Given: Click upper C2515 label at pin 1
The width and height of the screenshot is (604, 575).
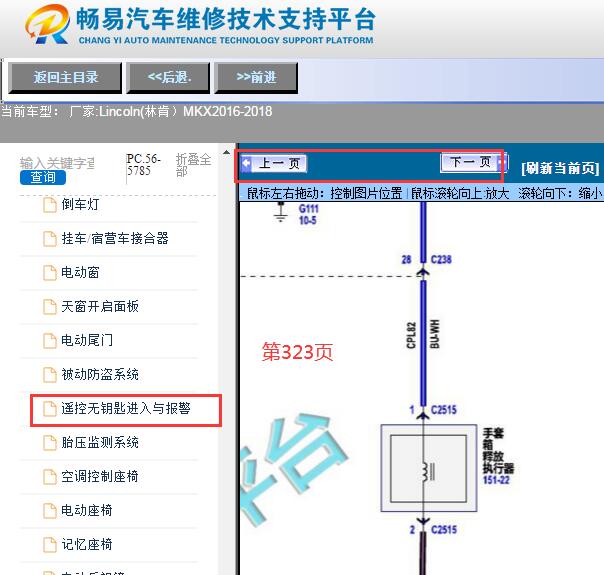Looking at the screenshot, I should [x=444, y=409].
